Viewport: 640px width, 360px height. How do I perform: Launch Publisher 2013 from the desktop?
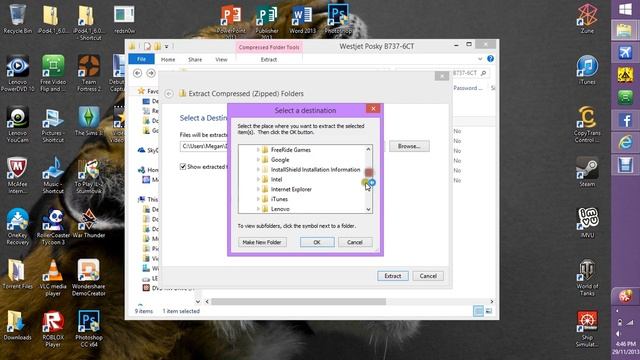(267, 20)
